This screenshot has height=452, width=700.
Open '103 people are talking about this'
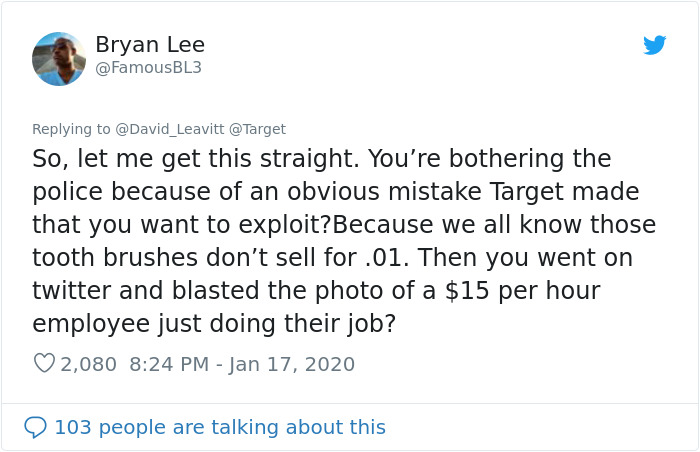[x=219, y=427]
